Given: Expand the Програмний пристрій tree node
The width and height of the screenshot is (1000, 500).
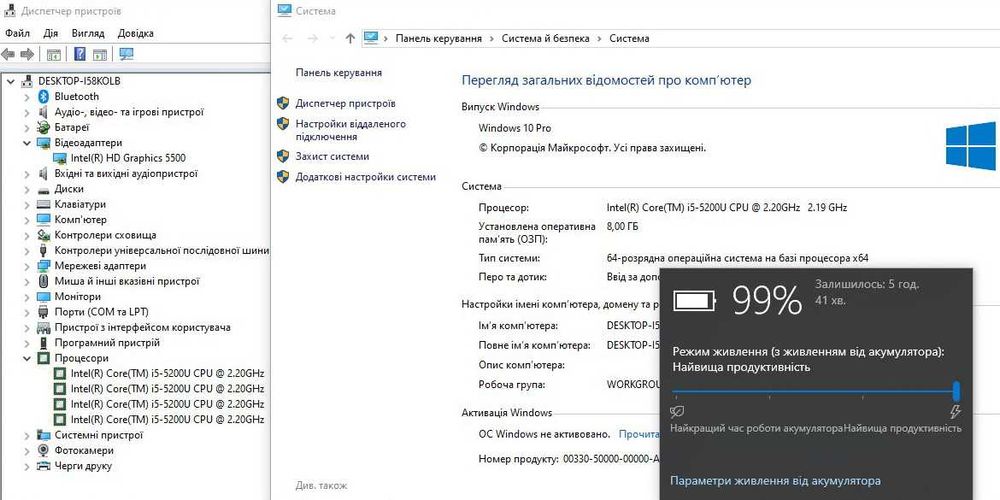Looking at the screenshot, I should (x=27, y=343).
